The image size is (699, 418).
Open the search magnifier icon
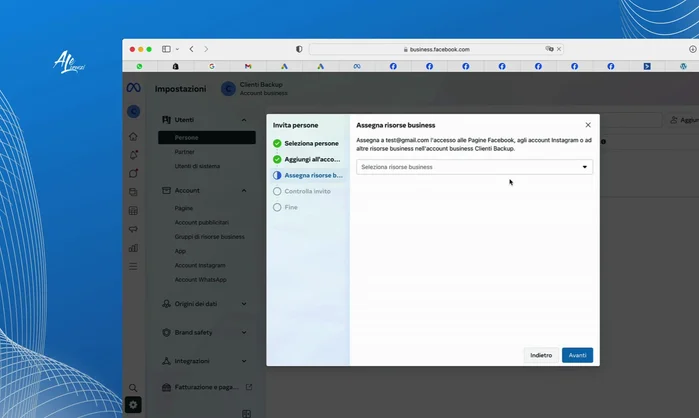pyautogui.click(x=133, y=388)
